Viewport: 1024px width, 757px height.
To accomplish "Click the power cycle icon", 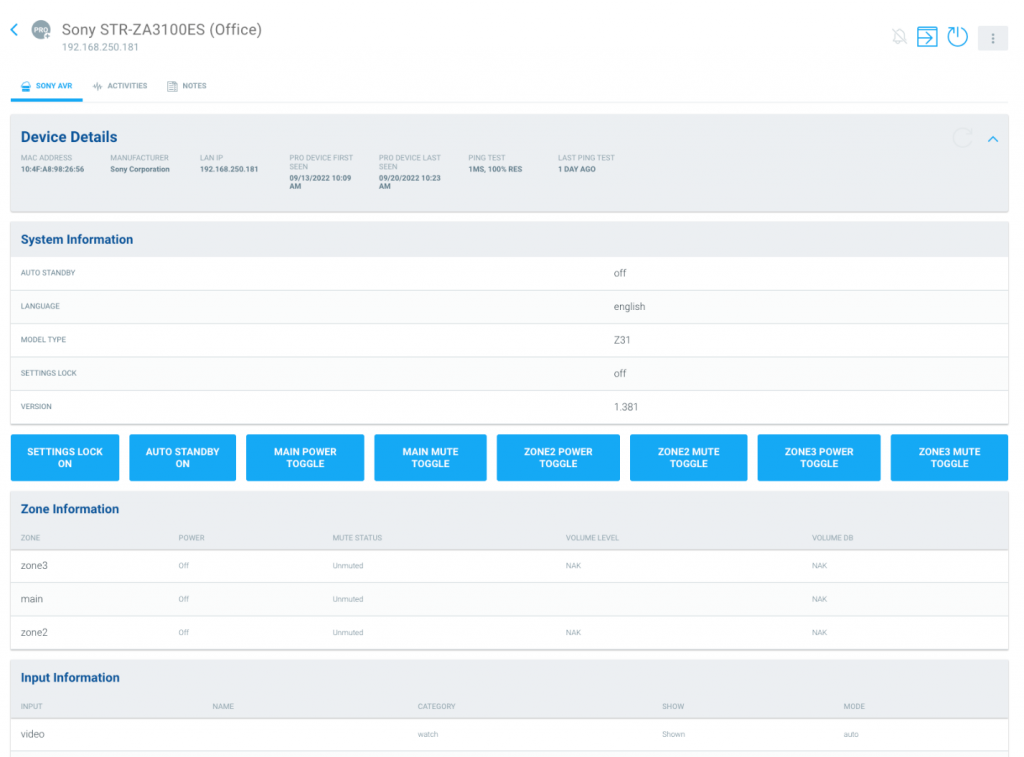I will click(957, 37).
